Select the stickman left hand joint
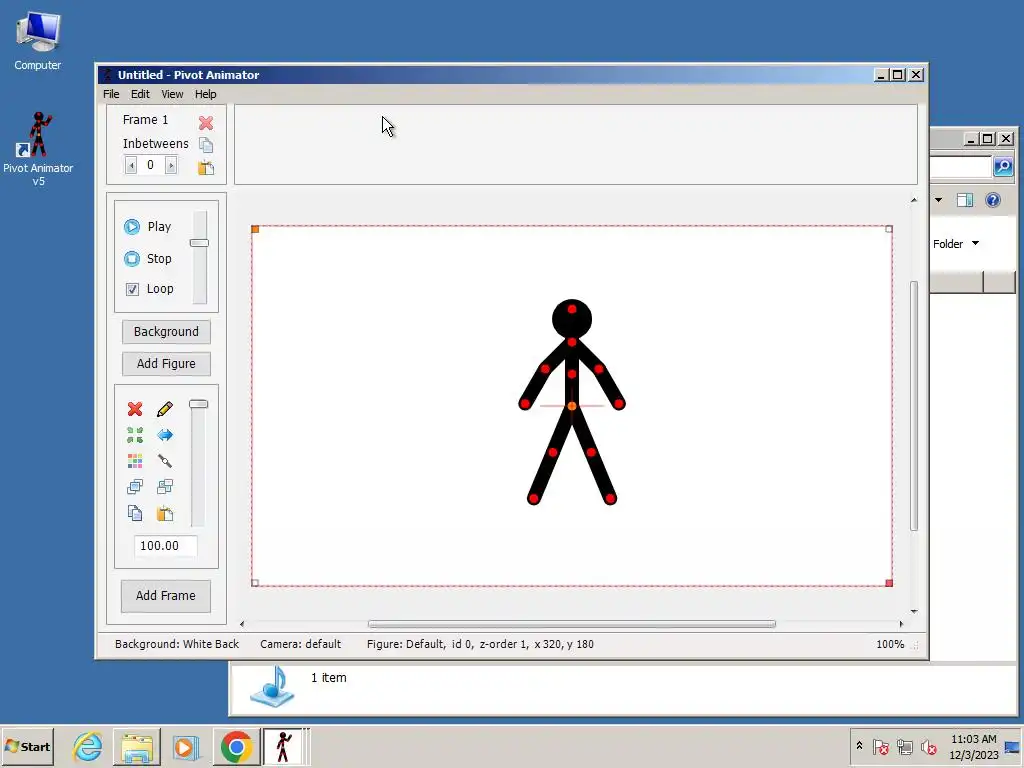 524,404
